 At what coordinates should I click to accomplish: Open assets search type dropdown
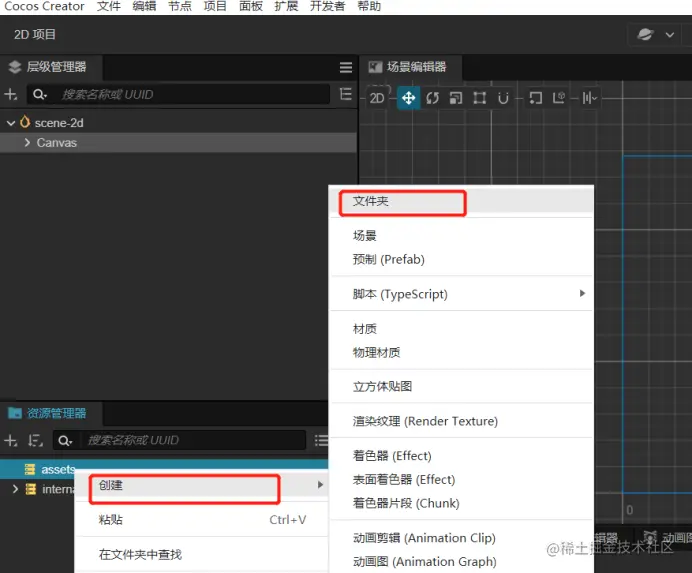[65, 440]
